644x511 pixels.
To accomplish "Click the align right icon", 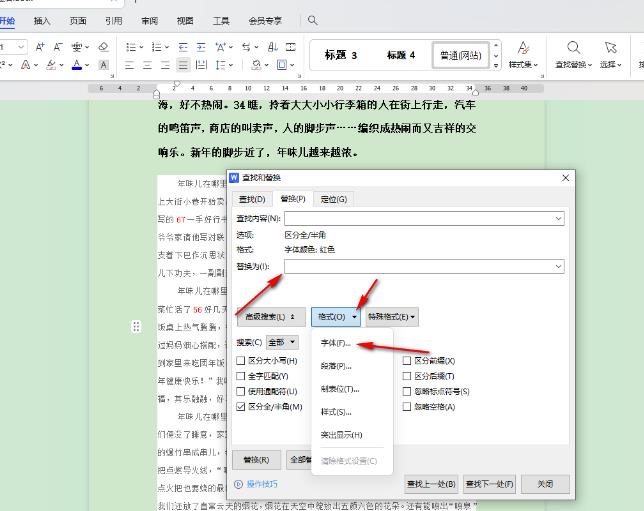I will 165,65.
